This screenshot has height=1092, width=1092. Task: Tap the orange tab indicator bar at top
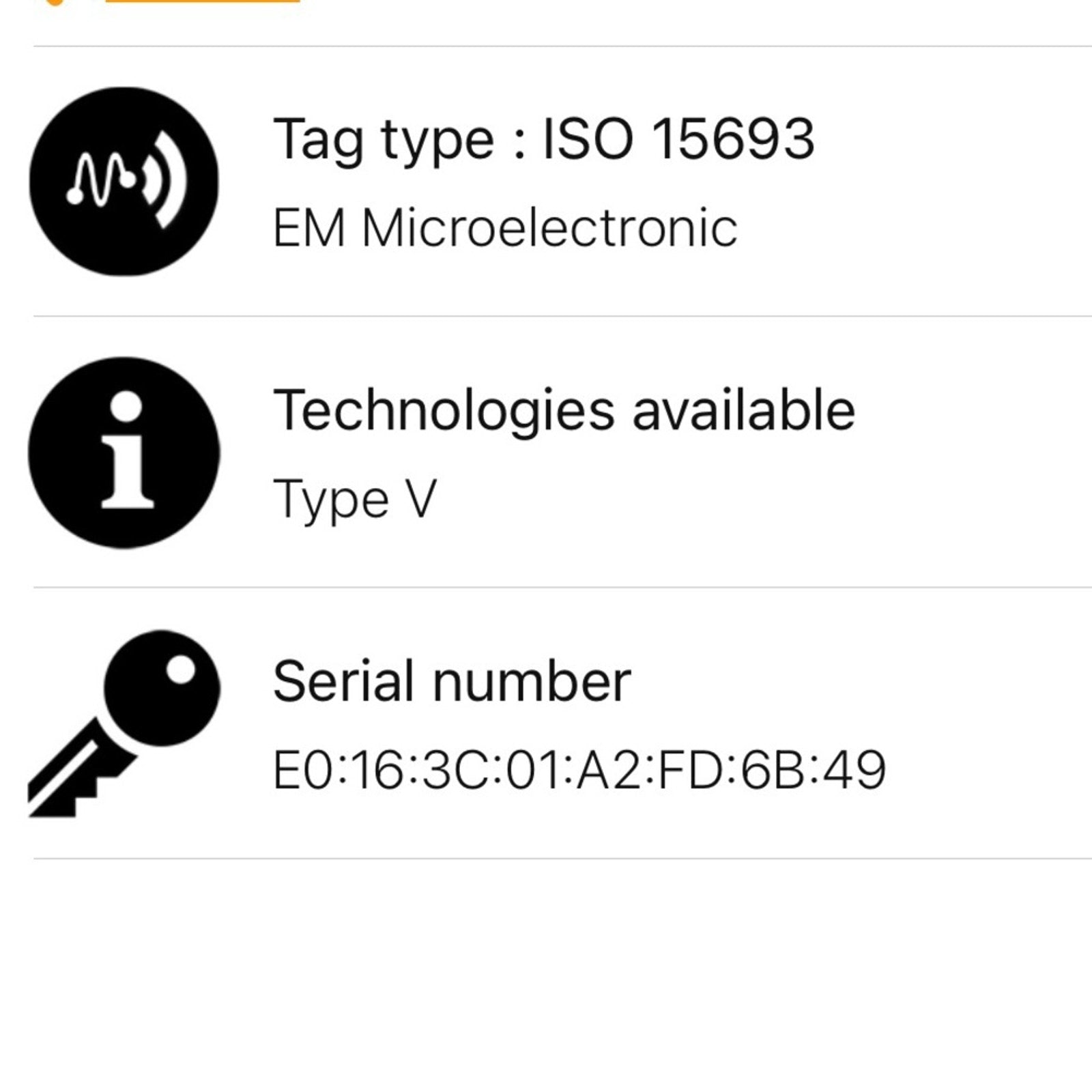coord(202,1)
